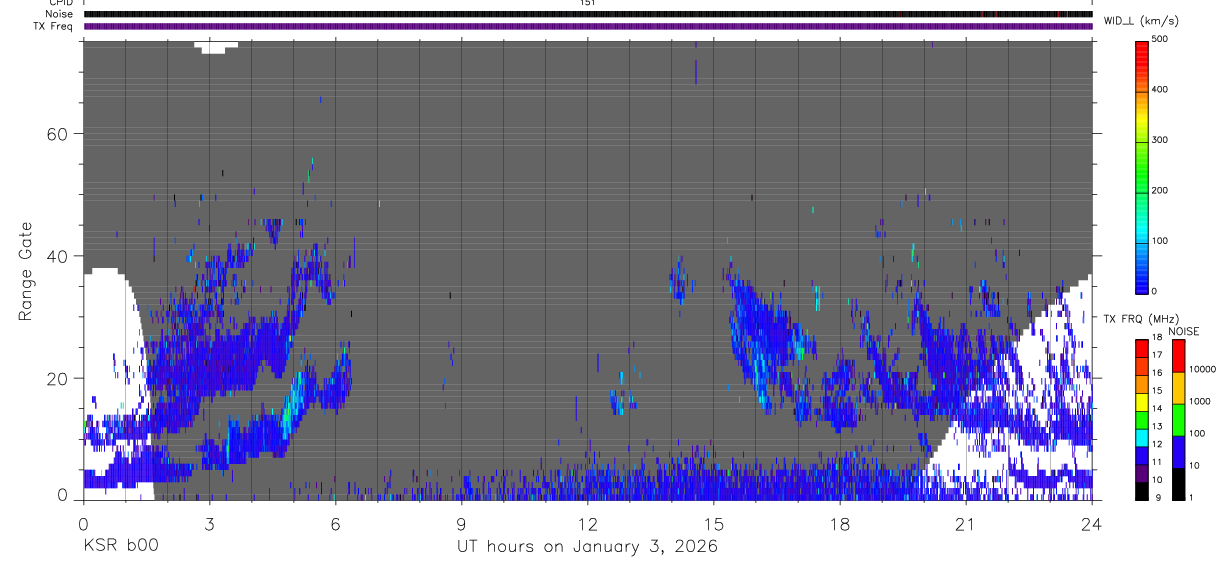Click the green segment of the NOISE legend
1228x567 pixels.
[1177, 420]
